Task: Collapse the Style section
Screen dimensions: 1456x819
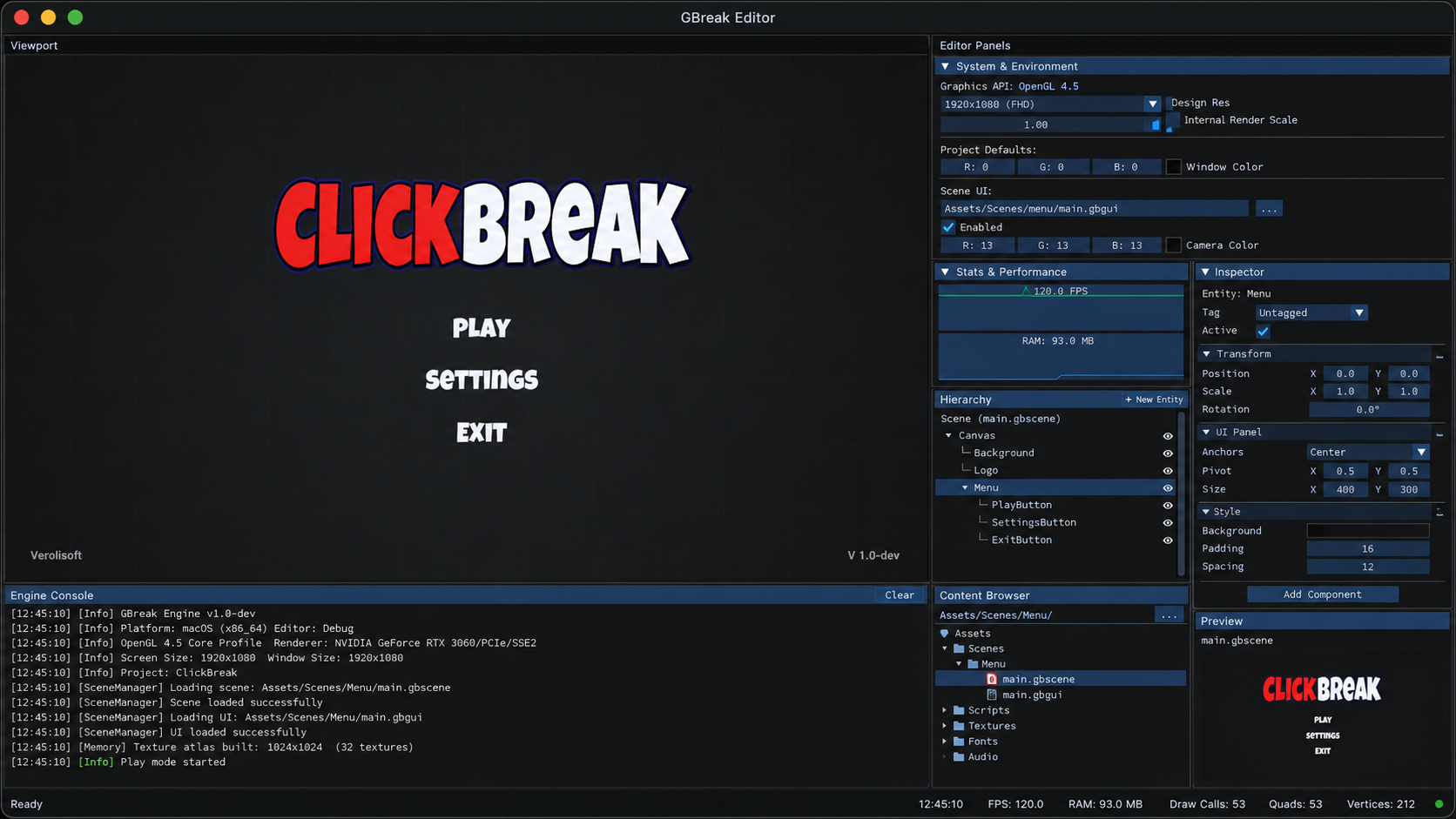Action: click(x=1207, y=512)
